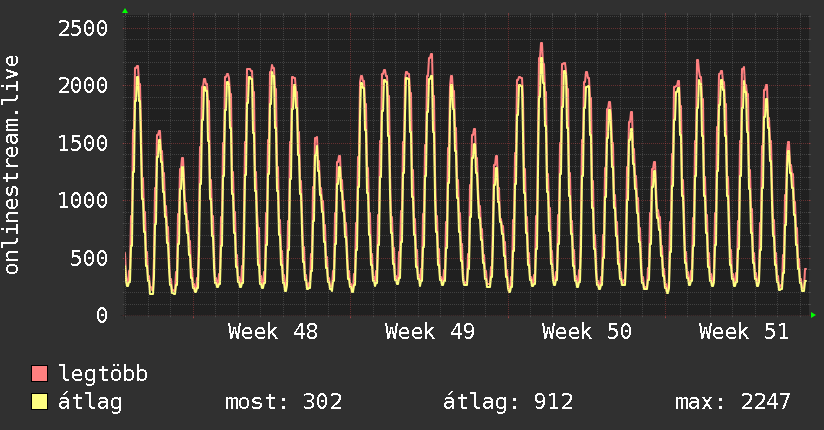Click the 1000 y-axis tick label
Screen dimensions: 824x430
point(80,201)
